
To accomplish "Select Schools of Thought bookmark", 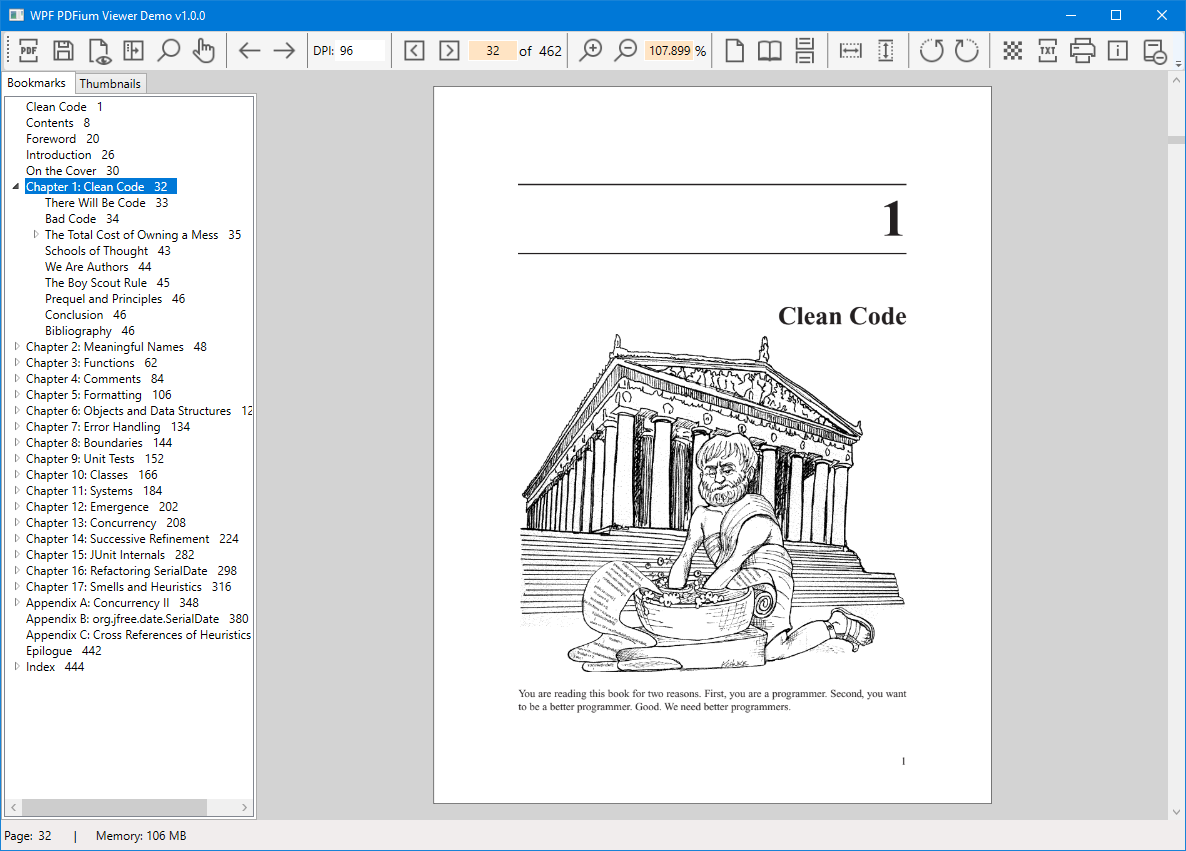I will tap(107, 250).
